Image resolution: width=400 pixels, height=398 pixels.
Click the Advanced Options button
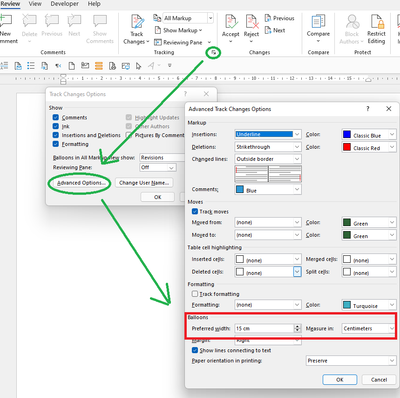point(81,183)
